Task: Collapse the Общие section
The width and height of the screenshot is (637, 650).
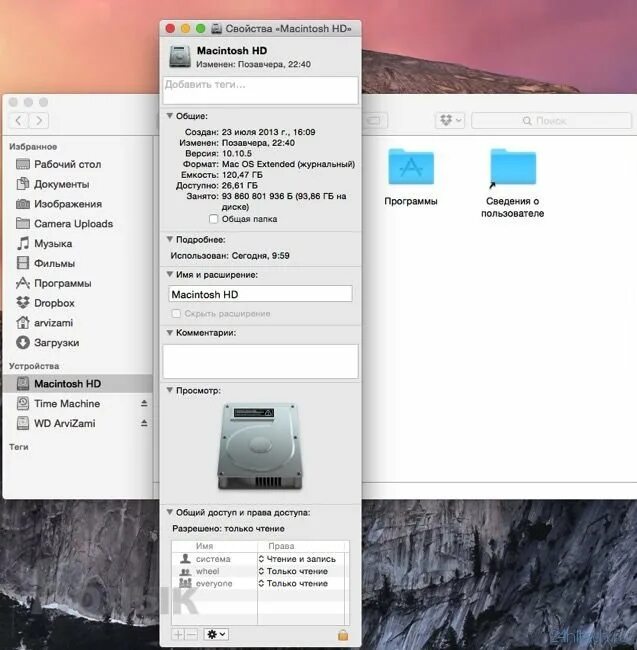Action: click(x=170, y=116)
